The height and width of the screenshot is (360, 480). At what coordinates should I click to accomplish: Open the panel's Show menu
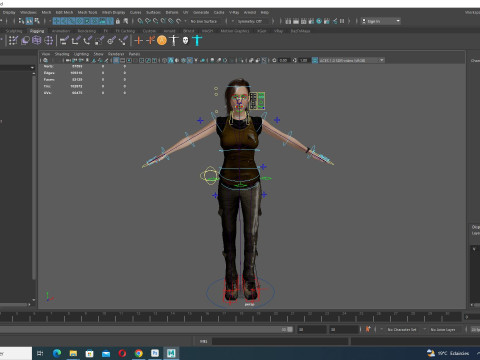pyautogui.click(x=98, y=54)
